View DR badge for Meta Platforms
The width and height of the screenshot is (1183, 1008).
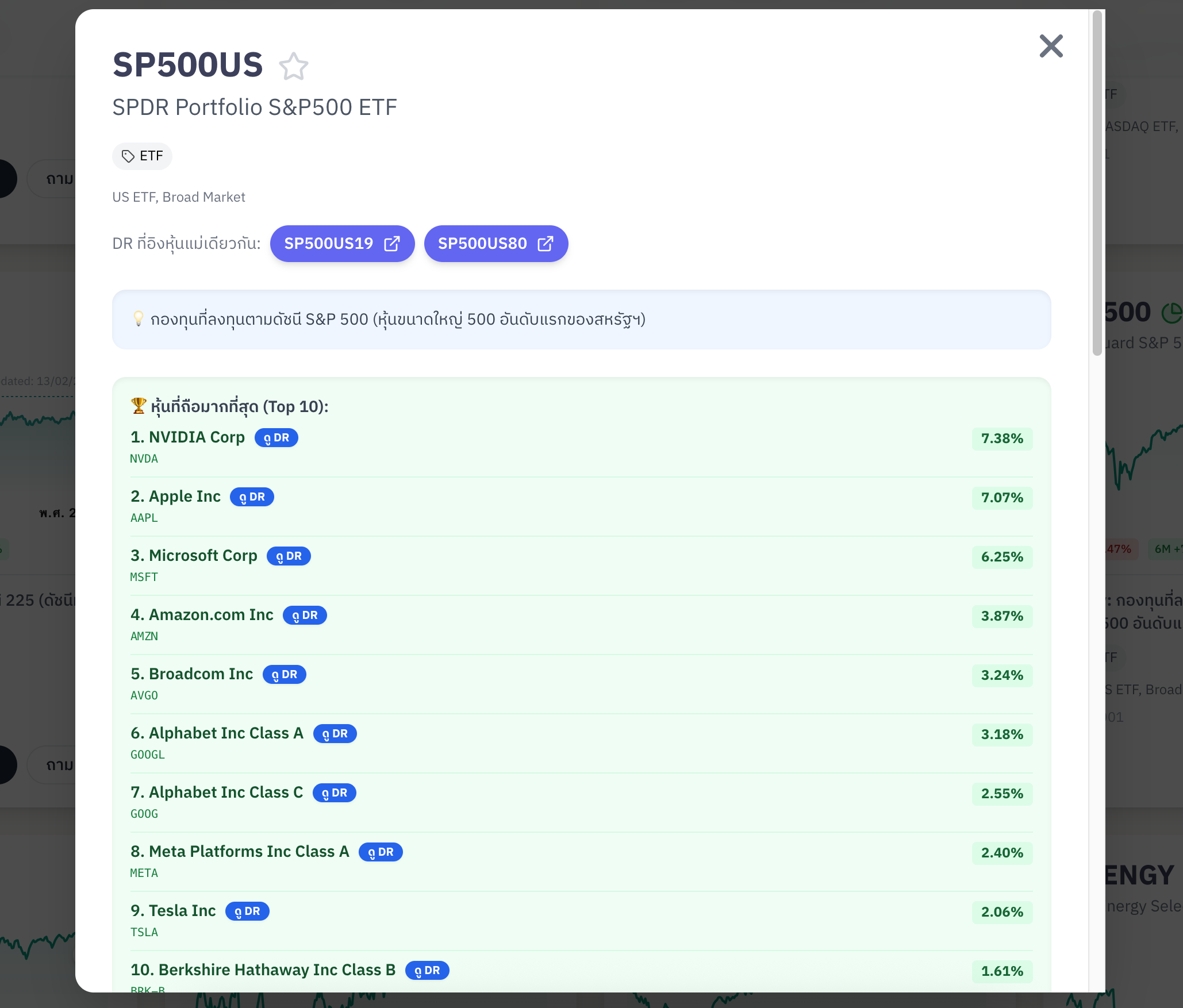[x=381, y=852]
